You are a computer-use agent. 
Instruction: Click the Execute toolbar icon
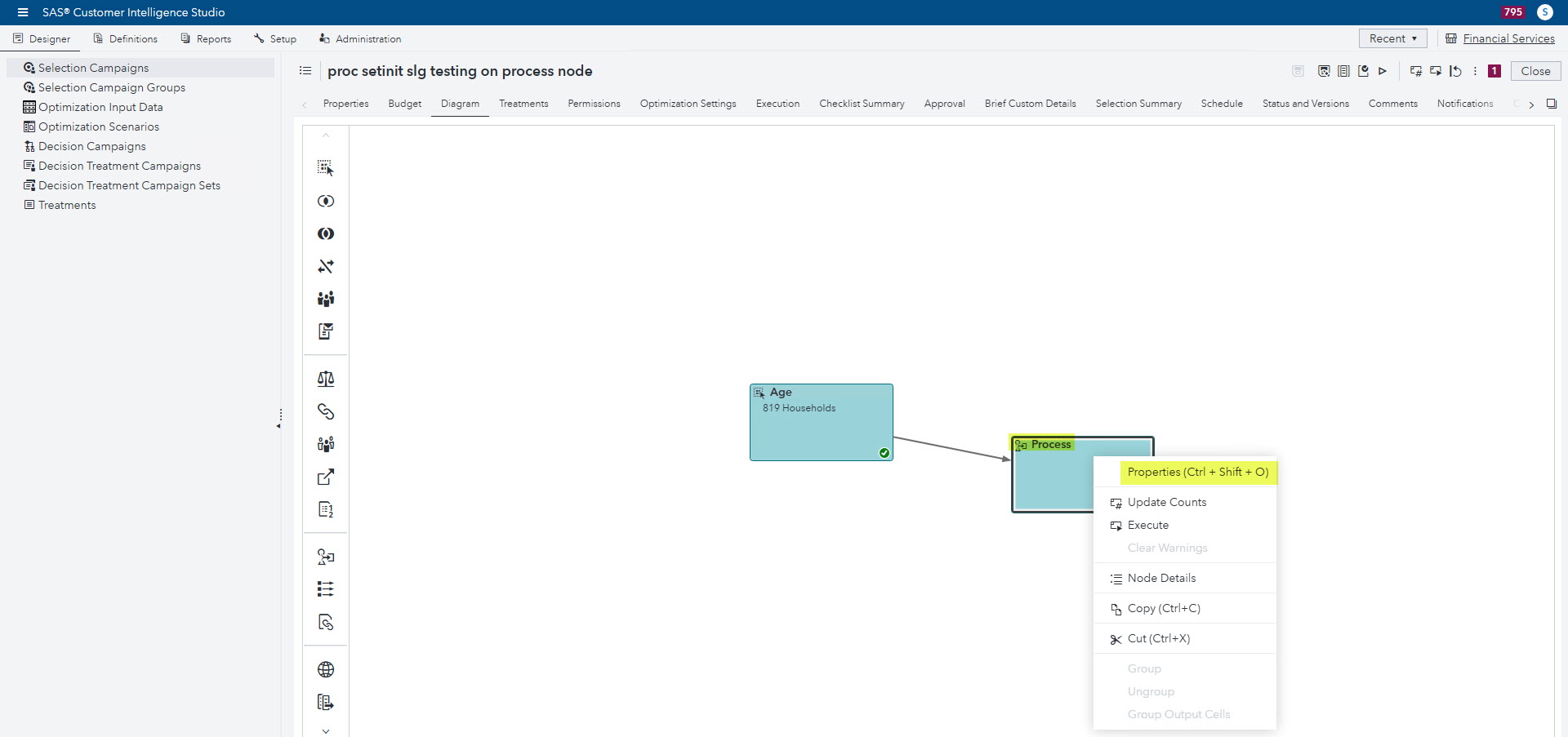tap(1436, 71)
